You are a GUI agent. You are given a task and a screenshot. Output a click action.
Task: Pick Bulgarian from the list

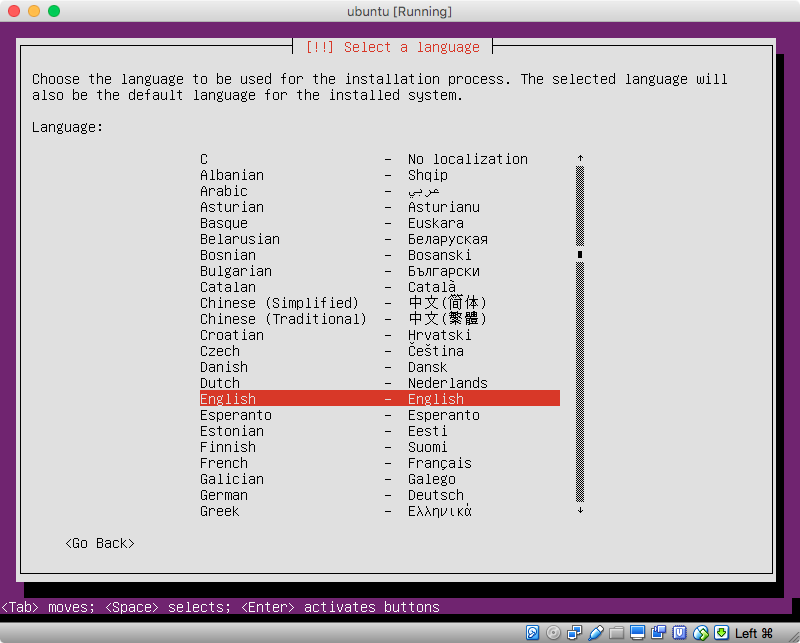coord(380,271)
